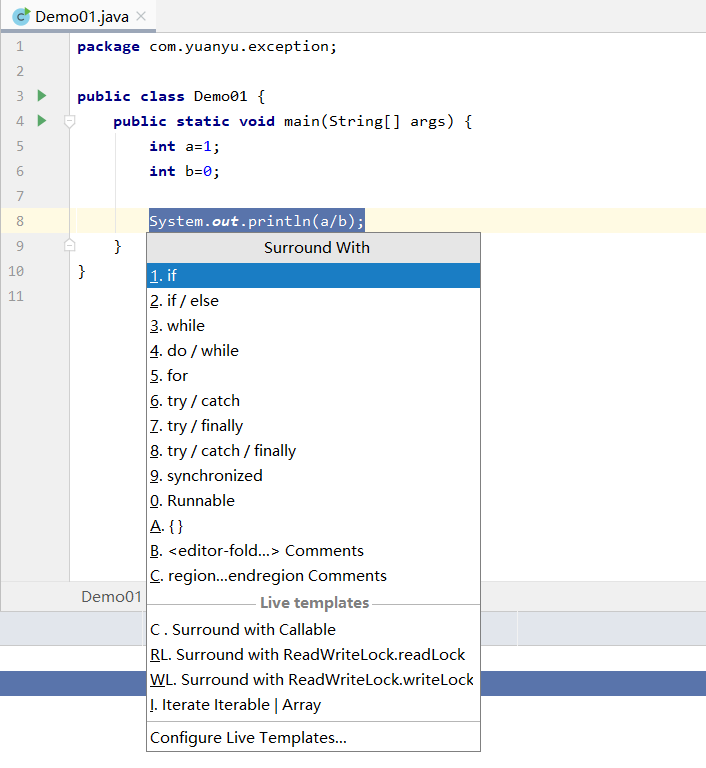The image size is (706, 768).
Task: Click the run gutter icon beside class Demo01
Action: pos(42,96)
